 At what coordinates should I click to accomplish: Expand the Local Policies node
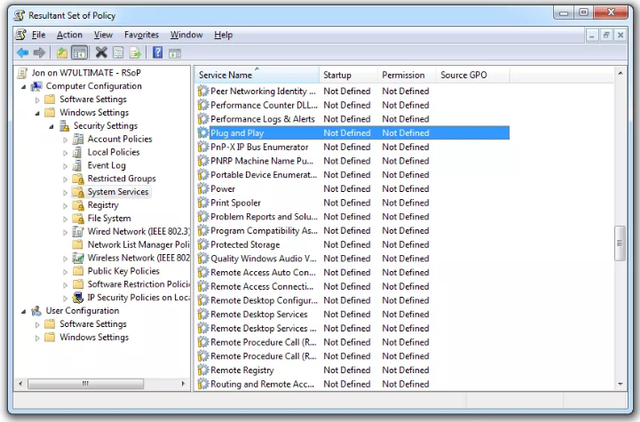[65, 153]
